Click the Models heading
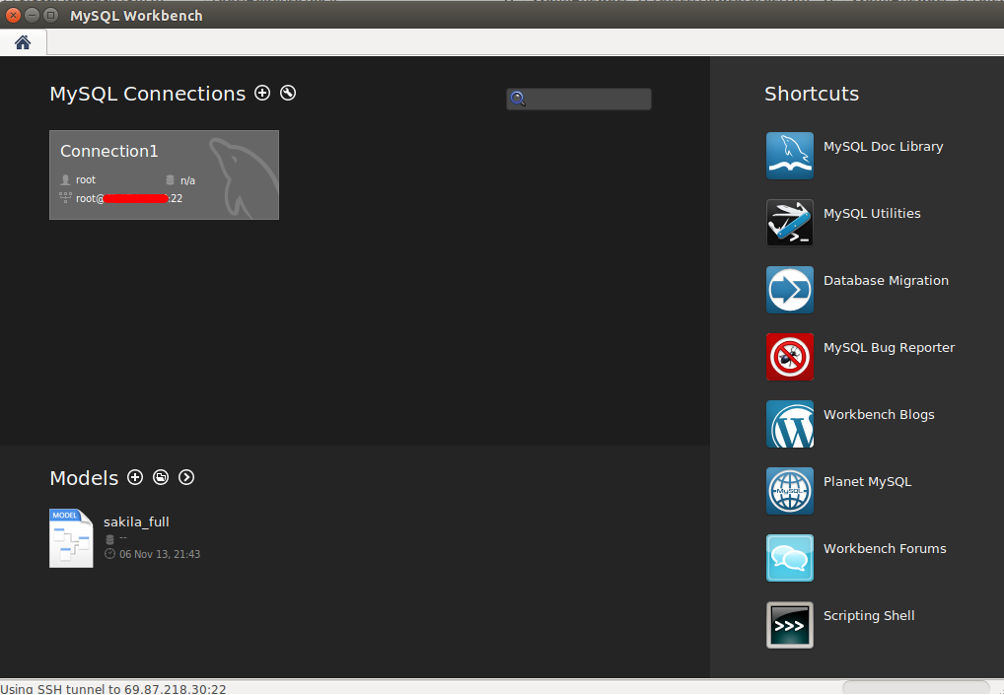 (x=84, y=478)
